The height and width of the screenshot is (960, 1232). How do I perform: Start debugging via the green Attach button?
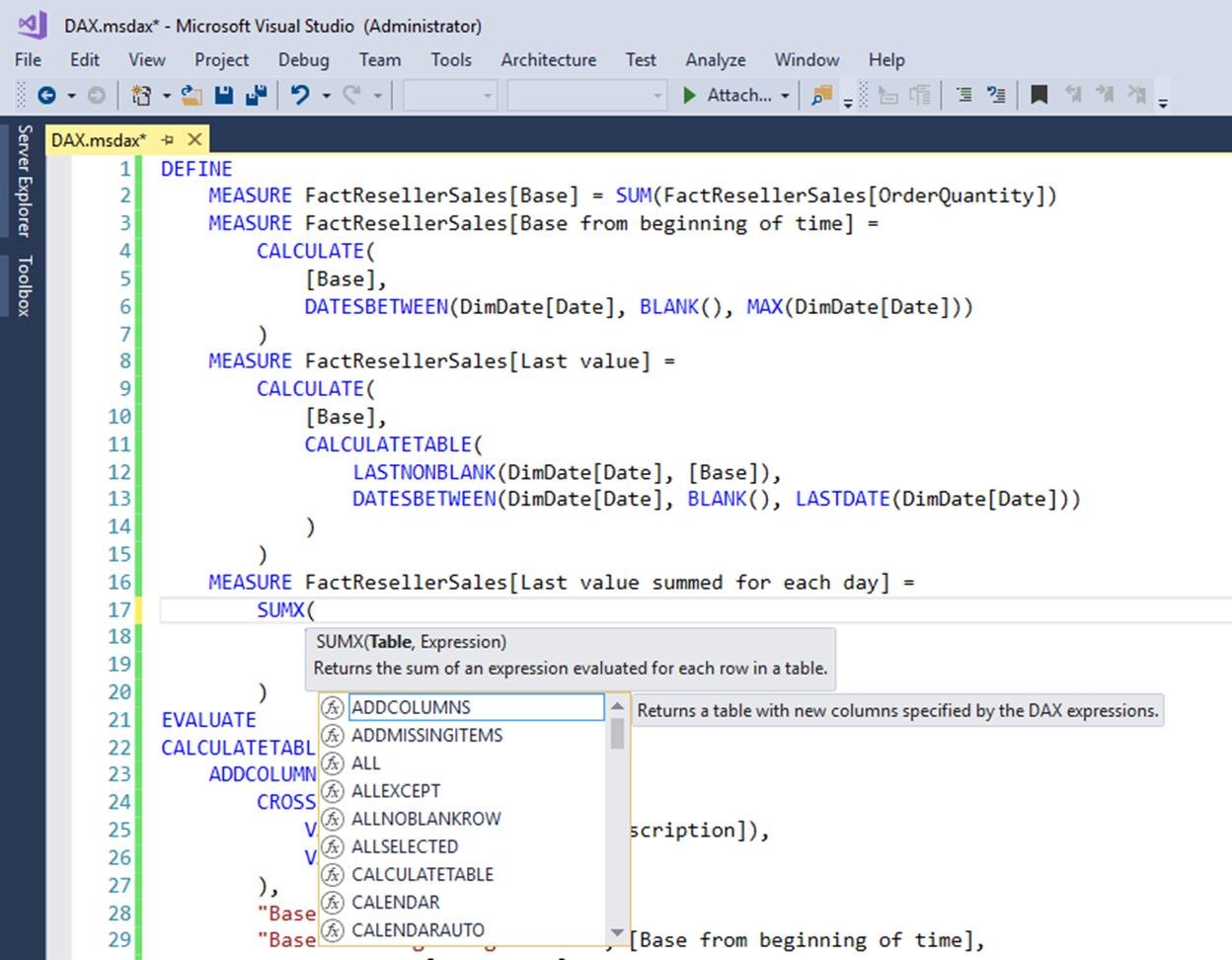688,96
